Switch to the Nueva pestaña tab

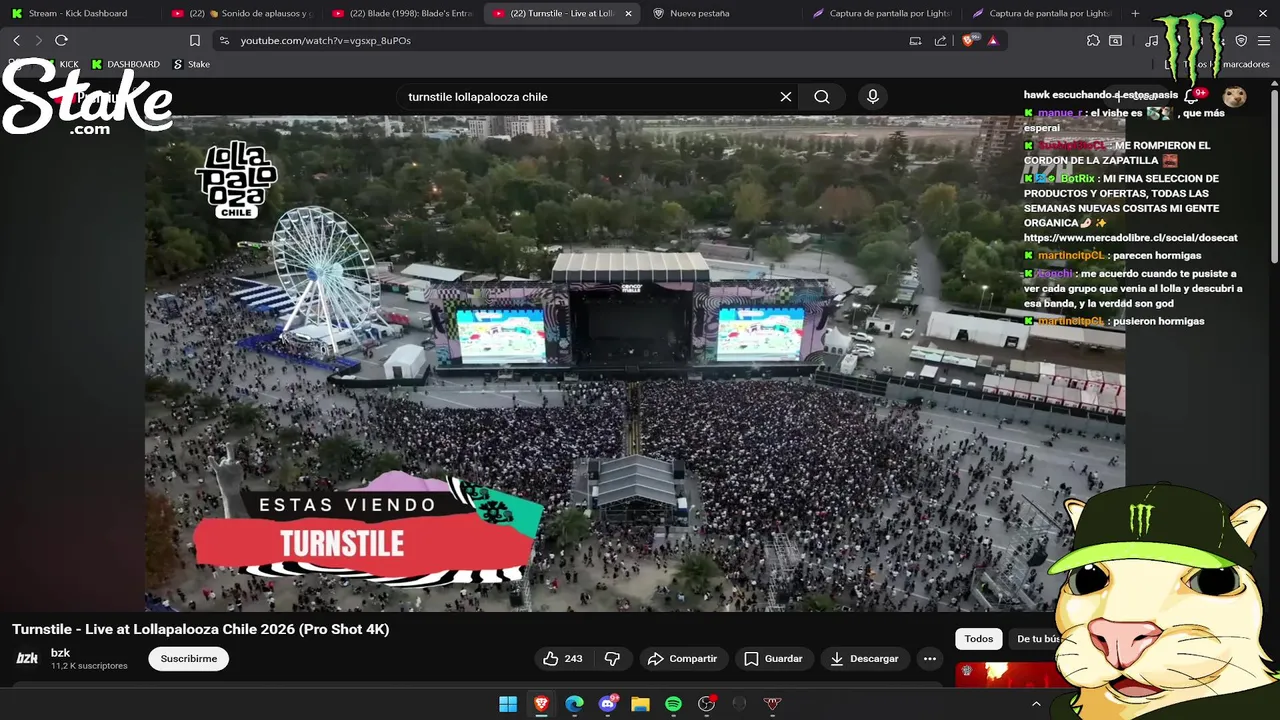tap(700, 13)
